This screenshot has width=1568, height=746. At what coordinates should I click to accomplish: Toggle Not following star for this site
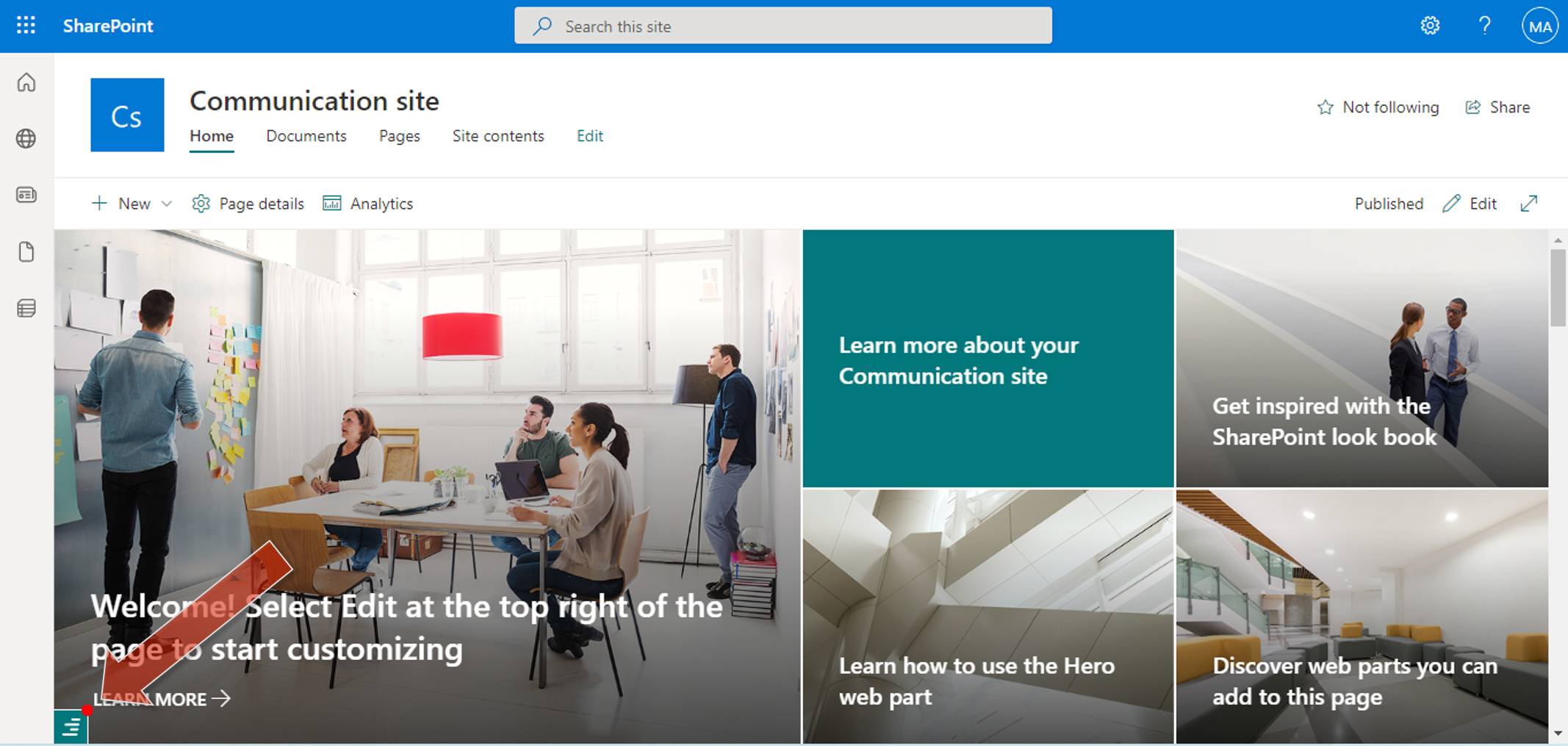pyautogui.click(x=1378, y=107)
